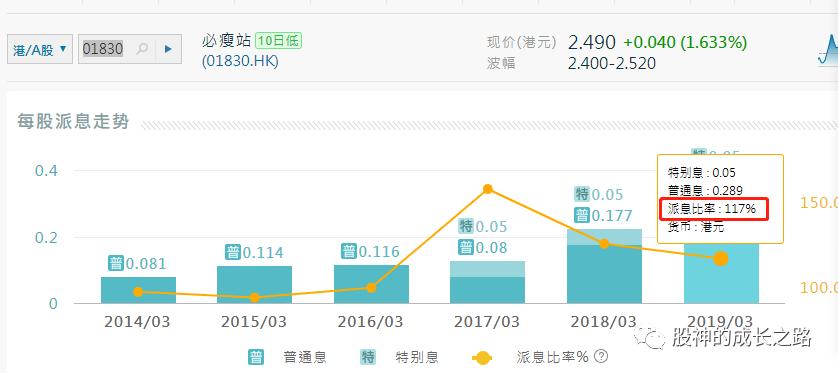Click the 普 0.114 label
Image resolution: width=838 pixels, height=373 pixels.
(254, 252)
